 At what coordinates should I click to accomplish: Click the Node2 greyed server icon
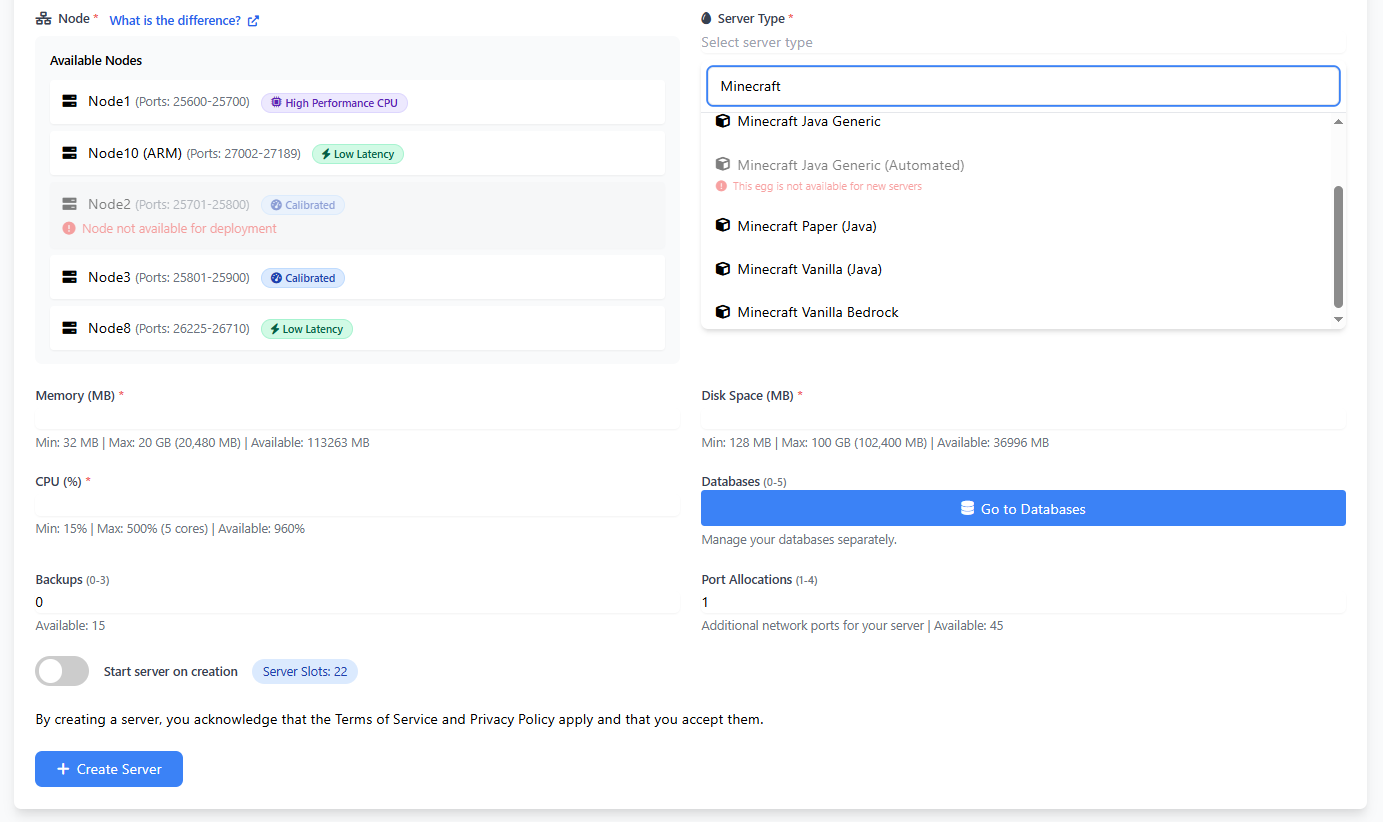click(70, 204)
